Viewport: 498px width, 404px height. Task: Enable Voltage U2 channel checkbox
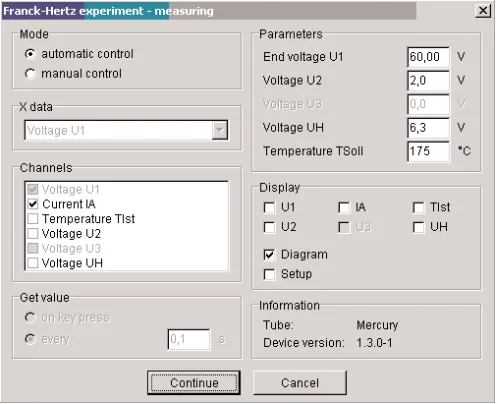[x=33, y=233]
